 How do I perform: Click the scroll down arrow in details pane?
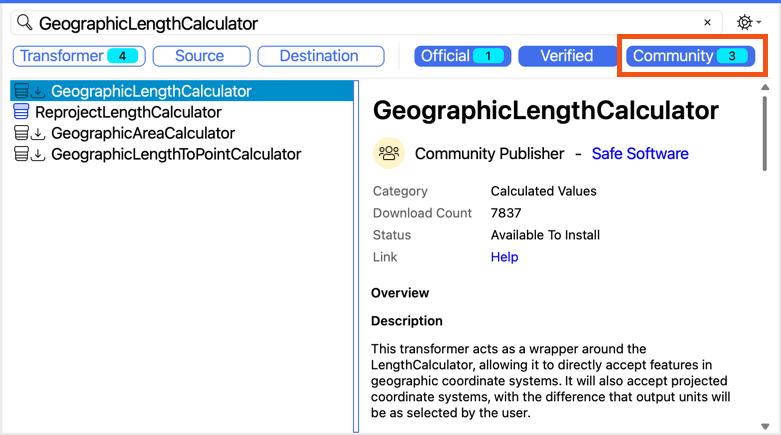click(x=765, y=426)
